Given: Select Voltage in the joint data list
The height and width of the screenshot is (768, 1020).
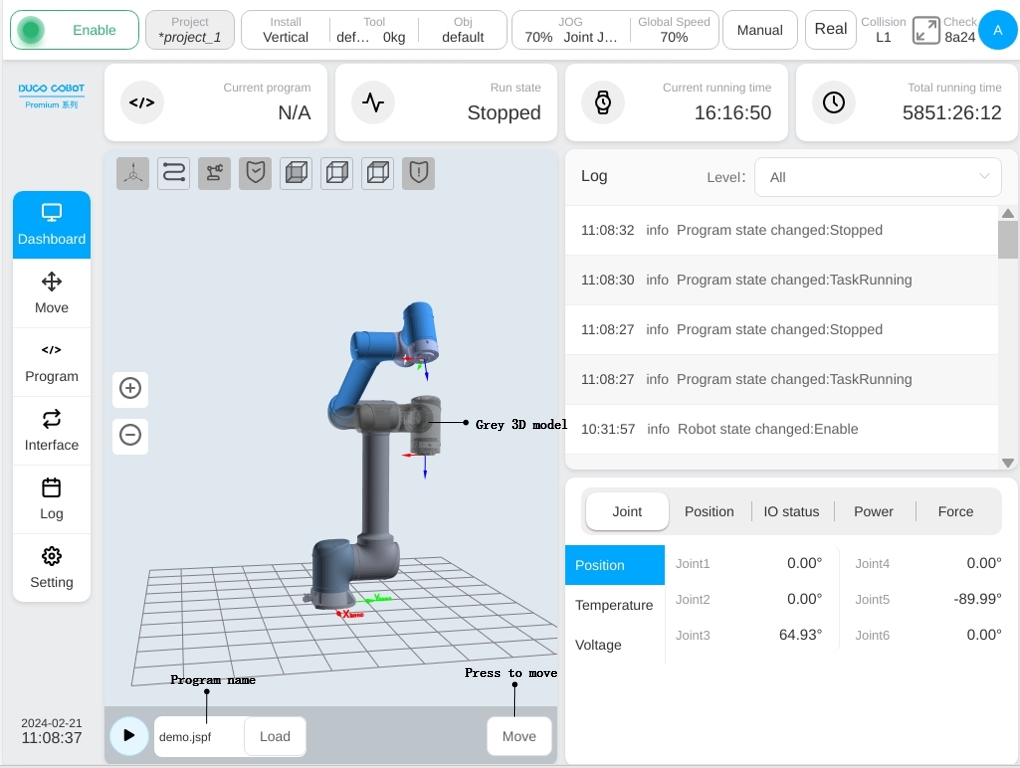Looking at the screenshot, I should [615, 644].
